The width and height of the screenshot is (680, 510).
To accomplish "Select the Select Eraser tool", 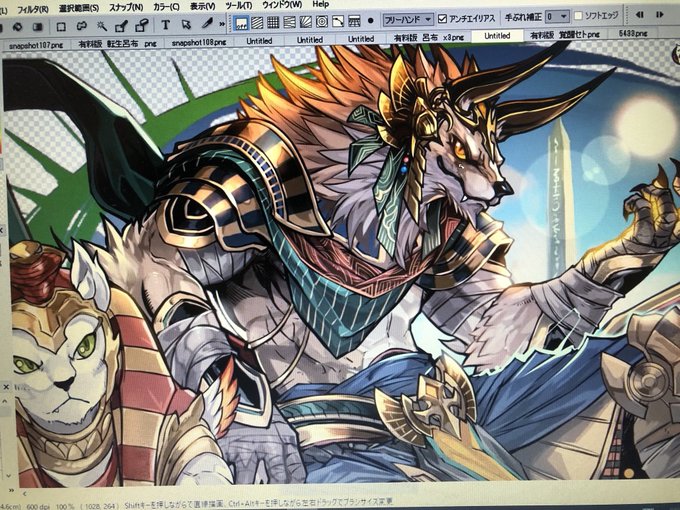I will click(x=142, y=26).
